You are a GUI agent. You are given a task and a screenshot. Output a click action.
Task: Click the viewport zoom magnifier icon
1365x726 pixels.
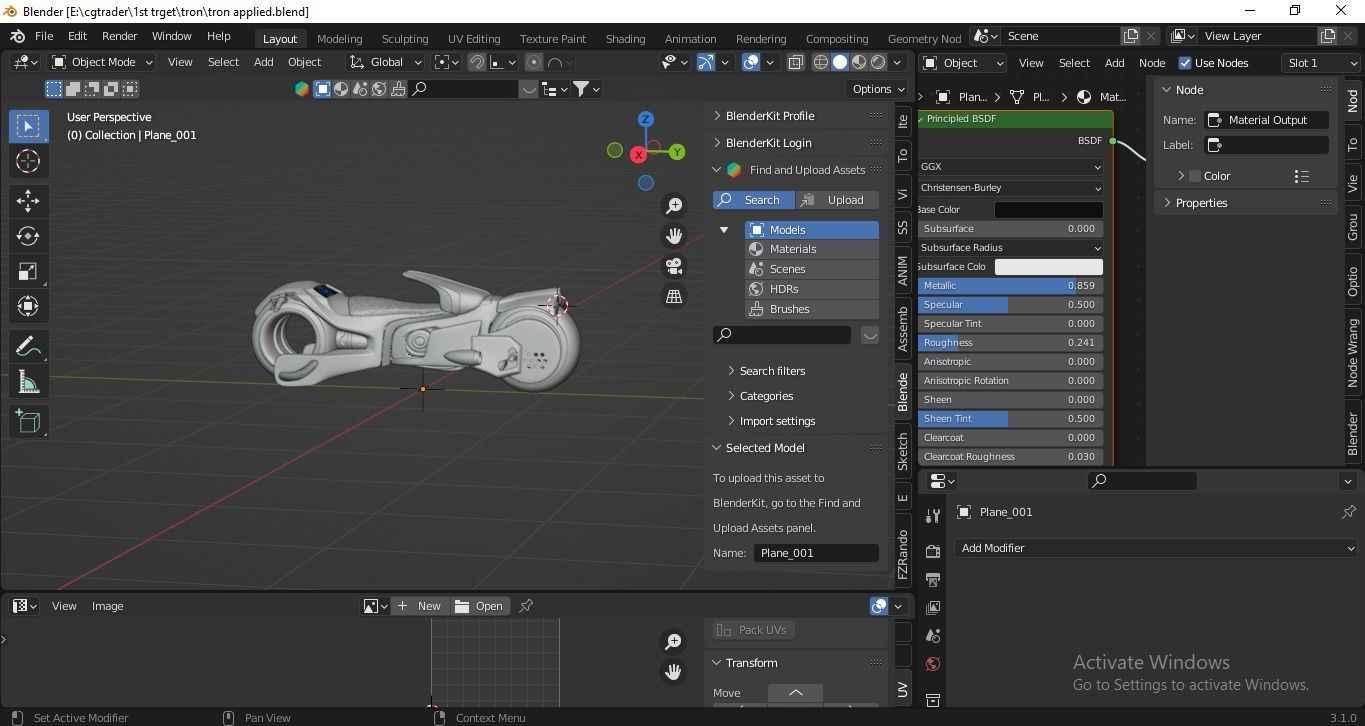point(675,205)
